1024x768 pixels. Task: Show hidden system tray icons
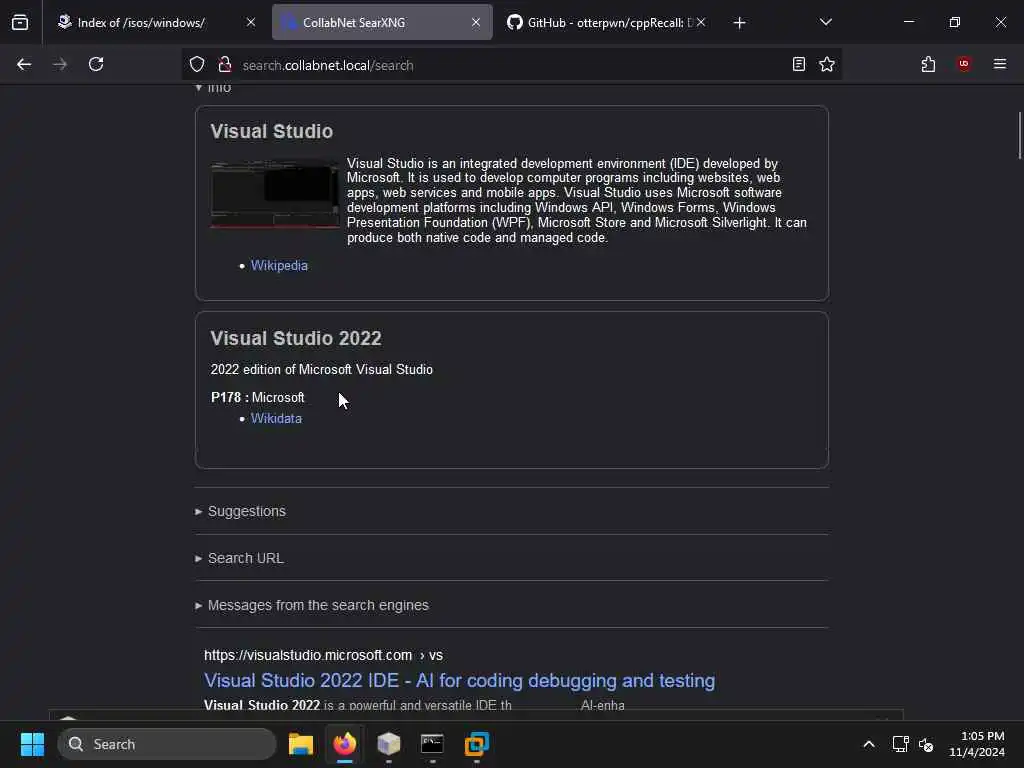[x=869, y=744]
